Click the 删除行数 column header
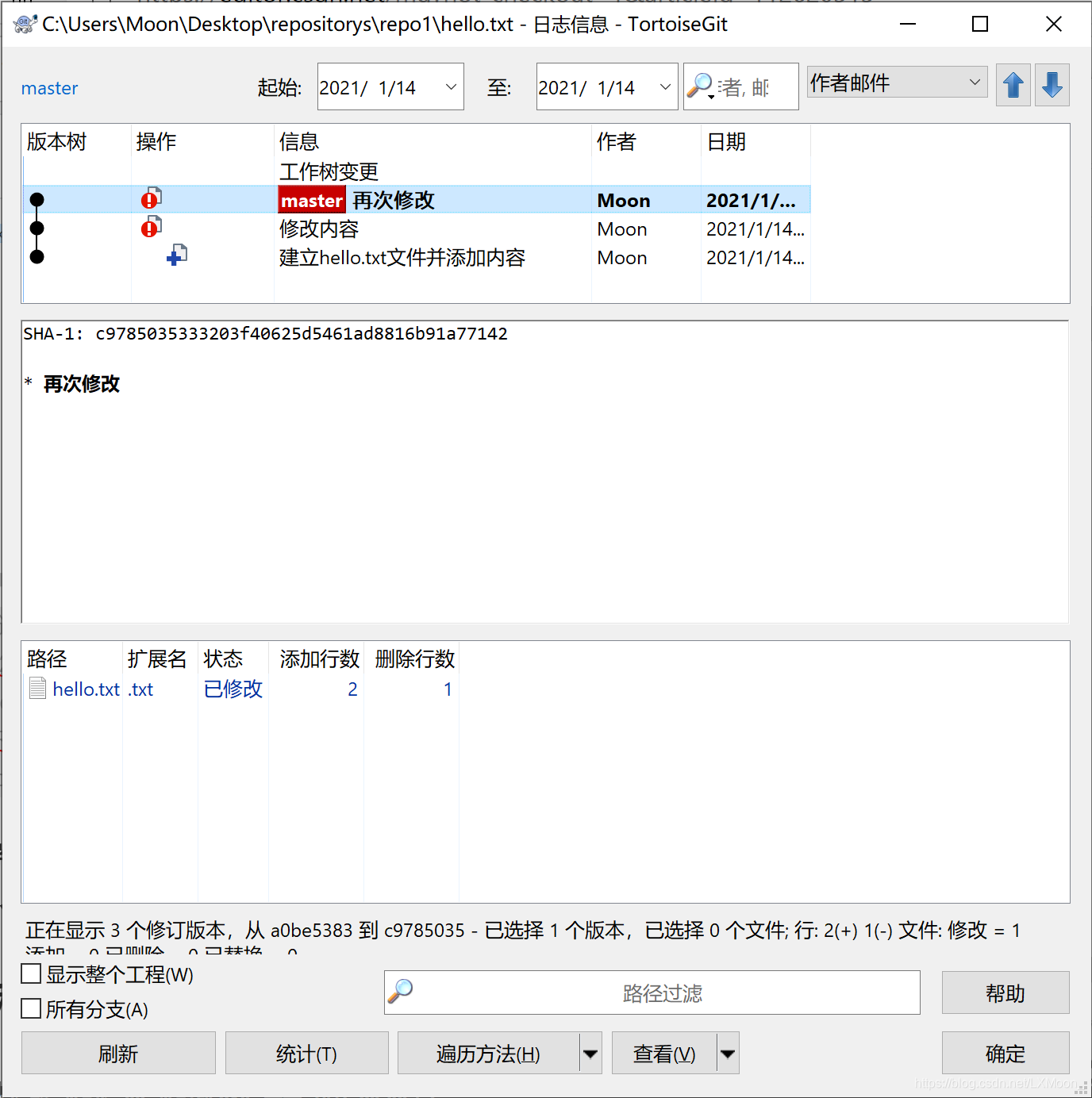 pos(411,658)
